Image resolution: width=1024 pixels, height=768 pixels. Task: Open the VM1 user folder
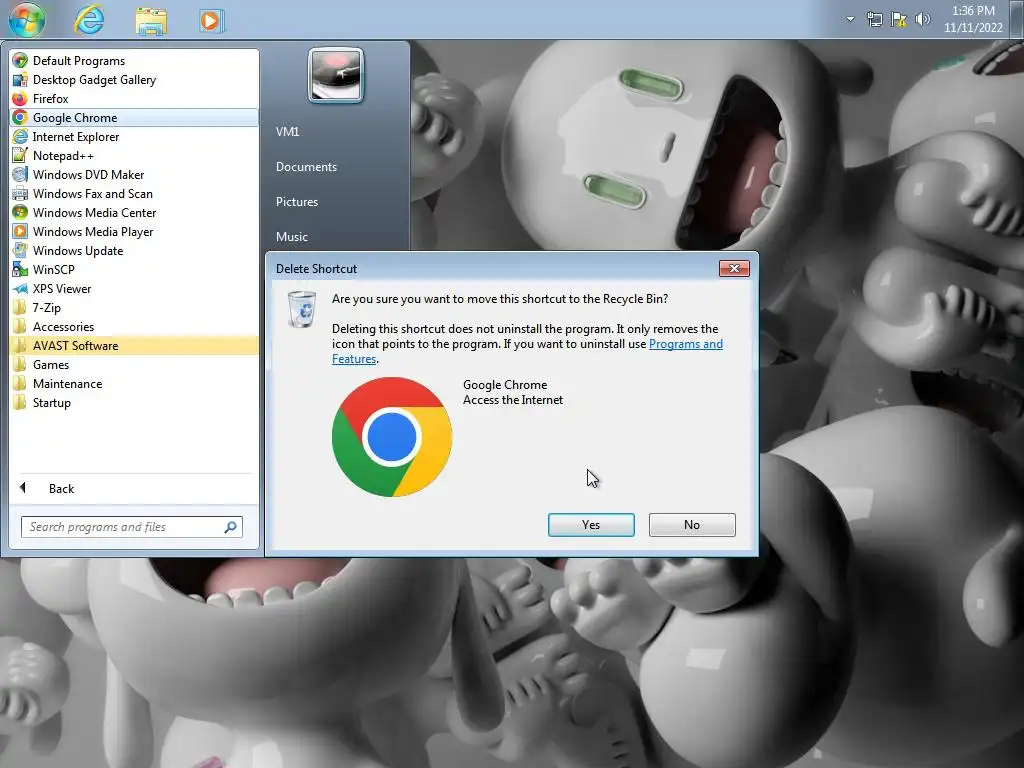pos(287,131)
